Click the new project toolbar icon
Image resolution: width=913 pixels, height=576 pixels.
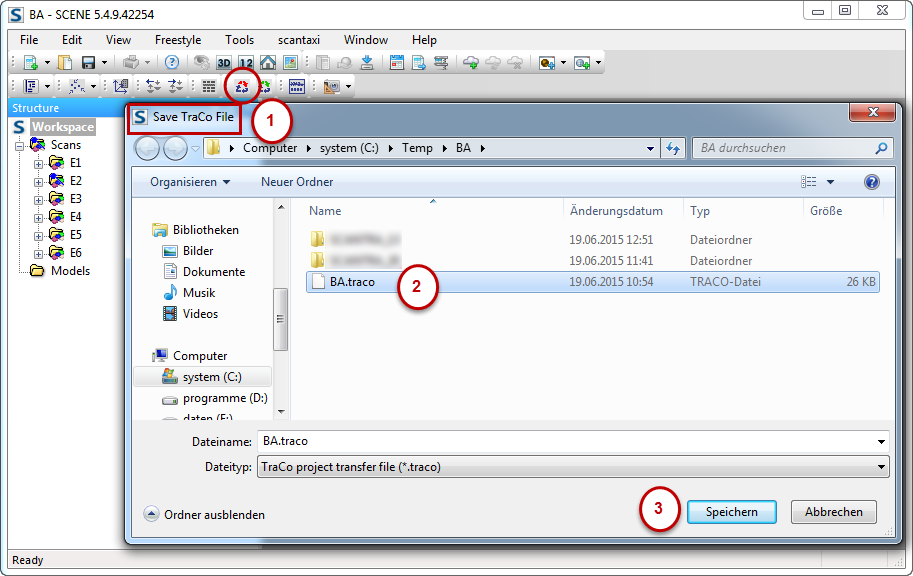click(x=30, y=62)
